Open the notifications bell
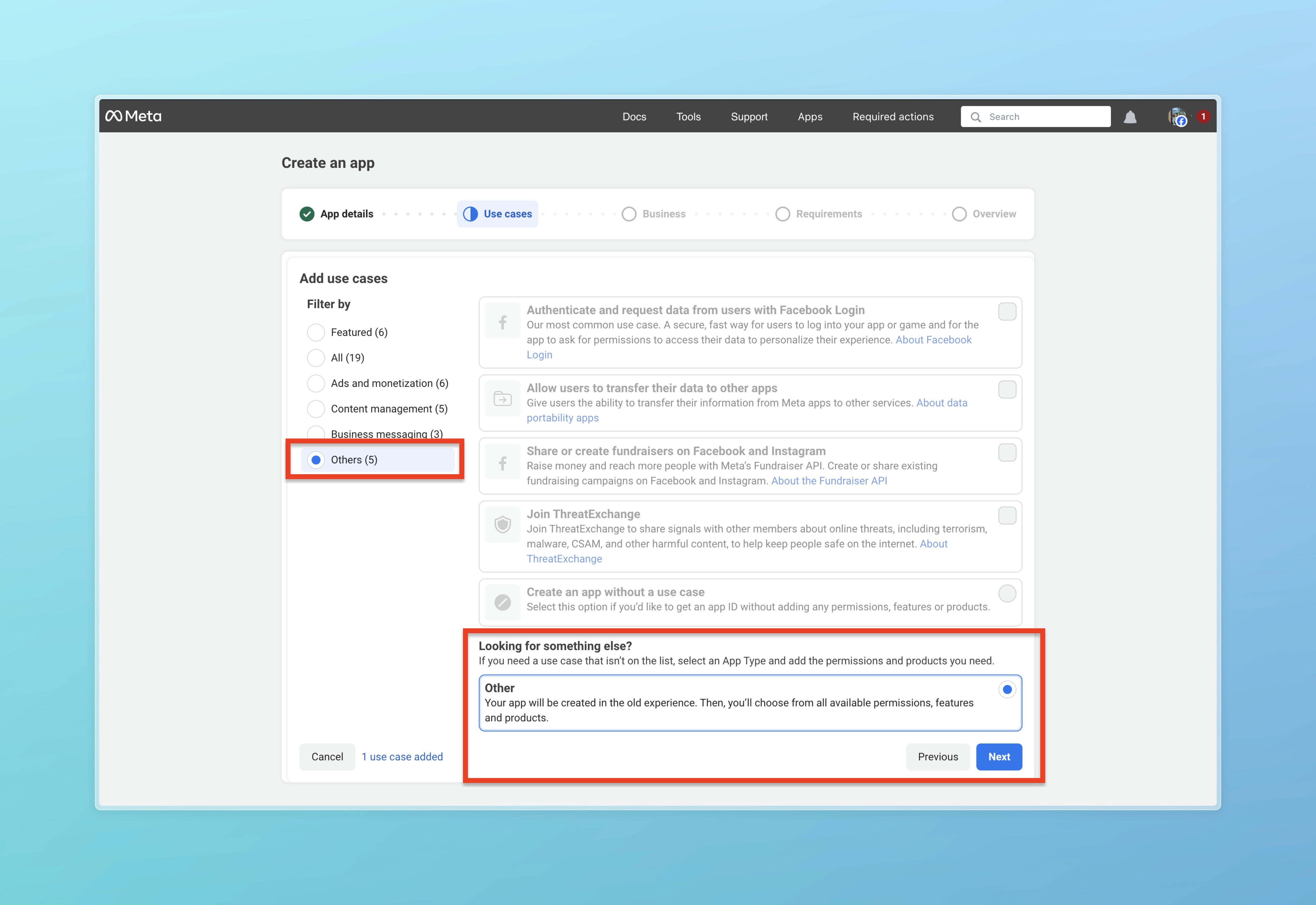This screenshot has width=1316, height=905. pos(1130,117)
